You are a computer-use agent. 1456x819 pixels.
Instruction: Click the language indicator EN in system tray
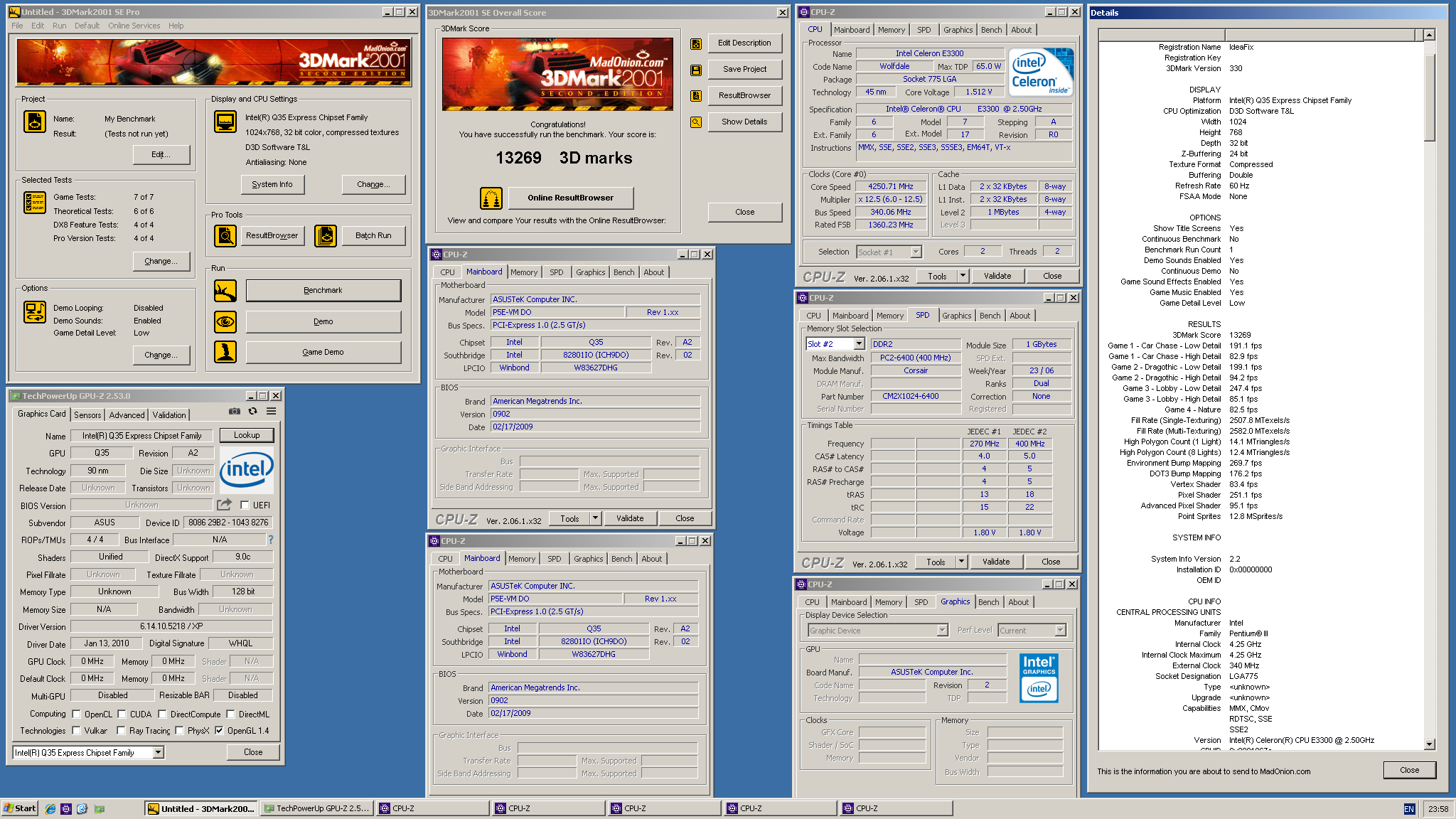[x=1409, y=809]
